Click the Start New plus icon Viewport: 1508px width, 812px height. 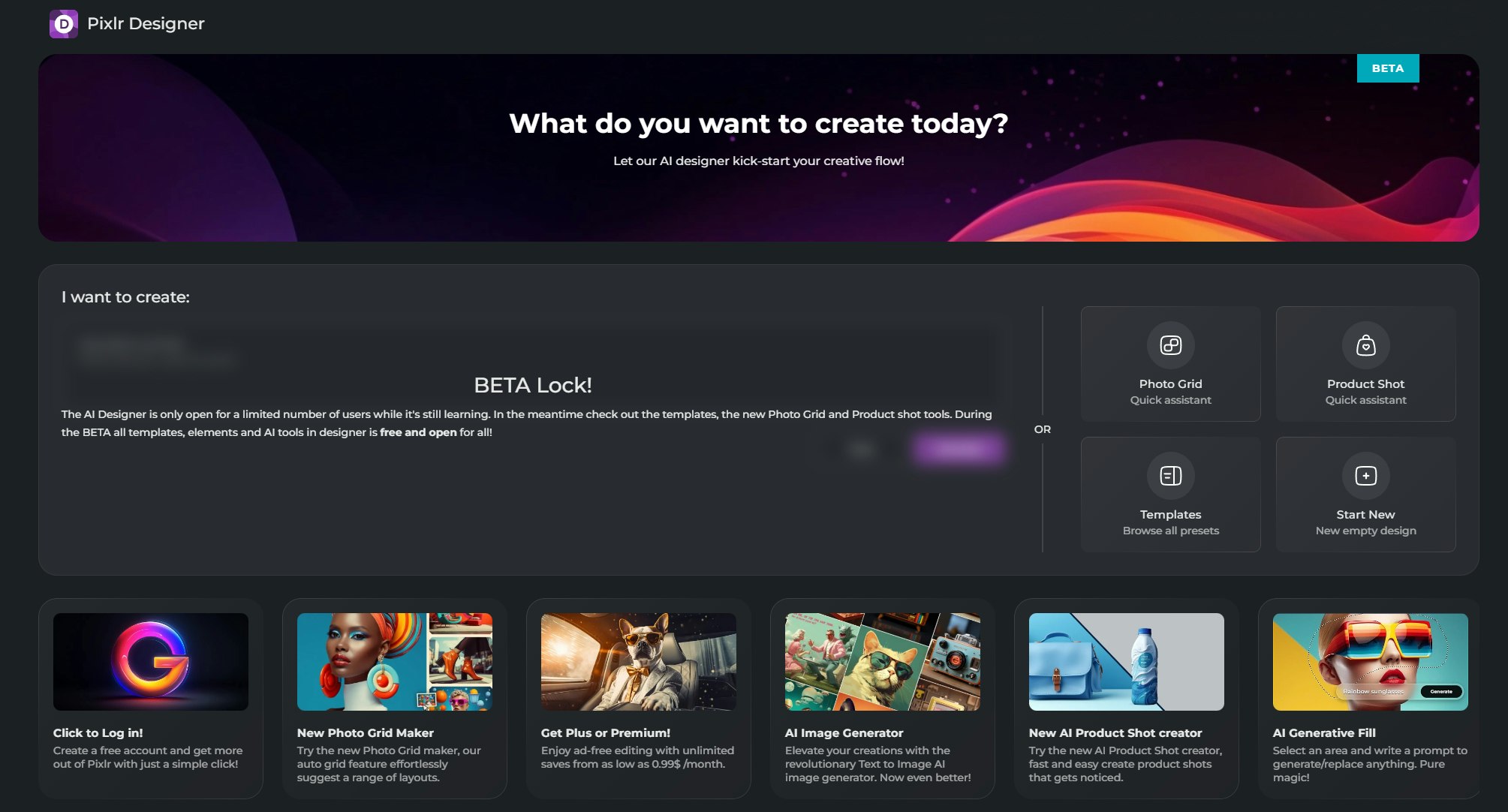pyautogui.click(x=1365, y=476)
